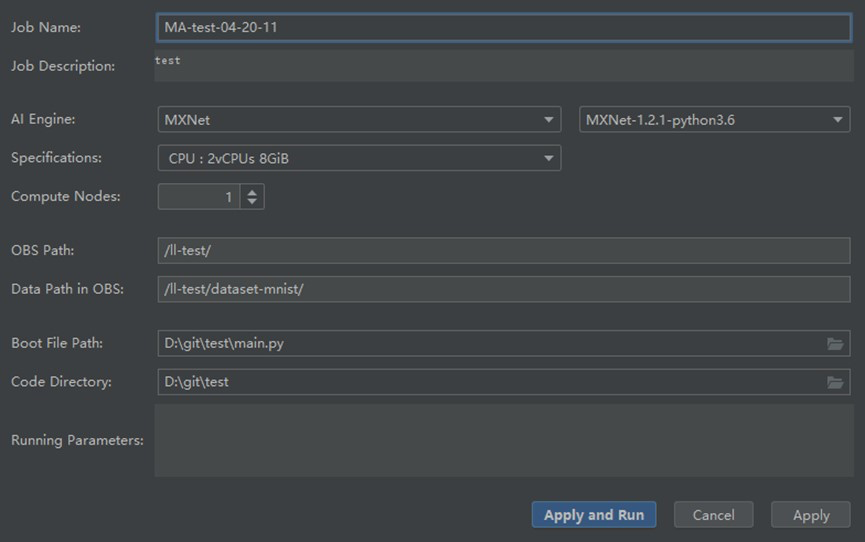Image resolution: width=865 pixels, height=542 pixels.
Task: Click the Code Directory folder browse icon
Action: click(835, 382)
